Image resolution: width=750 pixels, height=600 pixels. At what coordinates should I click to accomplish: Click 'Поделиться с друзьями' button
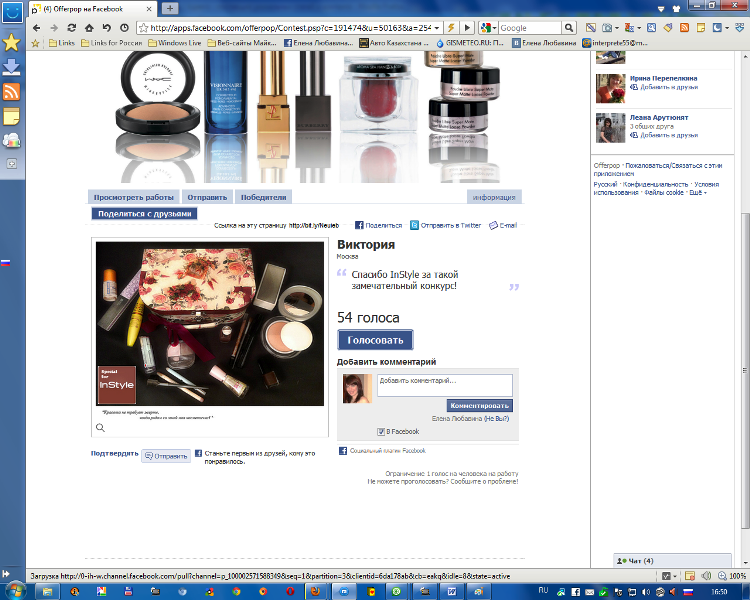pyautogui.click(x=144, y=214)
